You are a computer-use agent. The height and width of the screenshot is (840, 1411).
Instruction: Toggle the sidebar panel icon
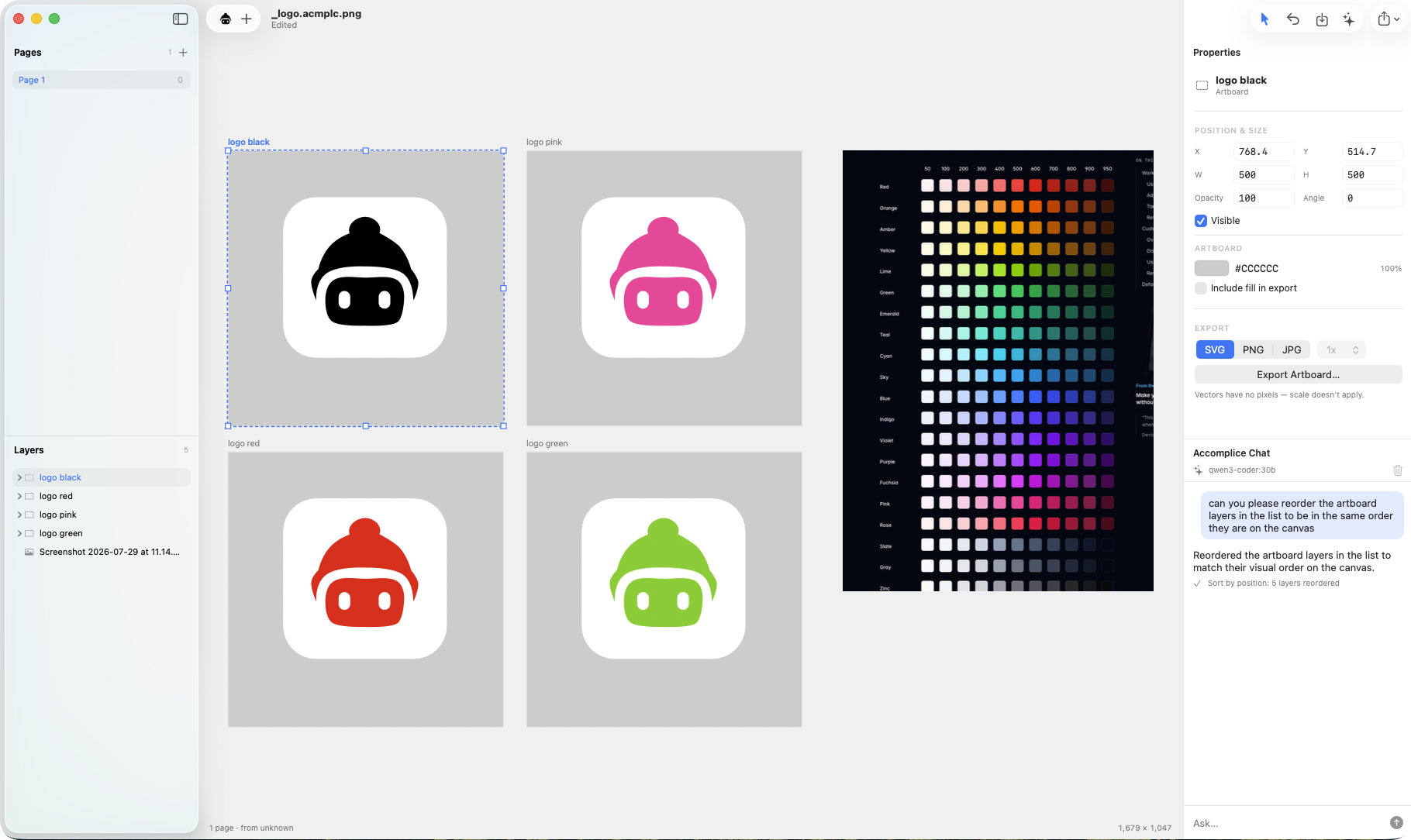[180, 19]
